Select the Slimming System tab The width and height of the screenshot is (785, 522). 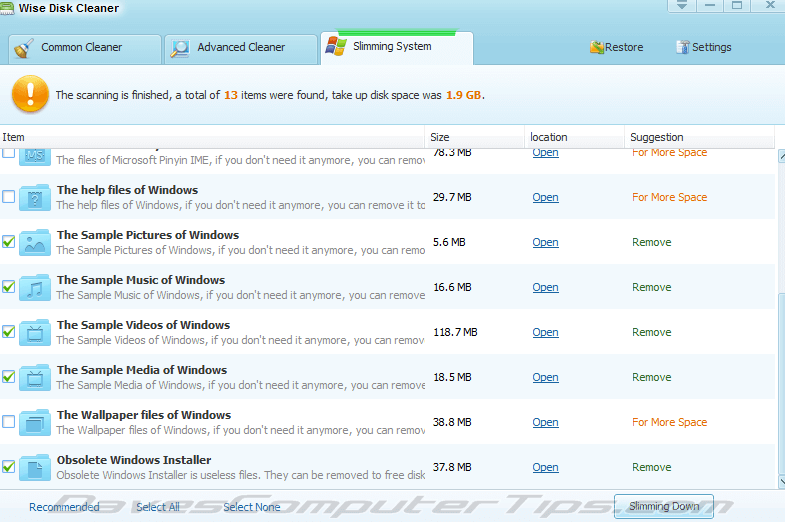(x=397, y=47)
